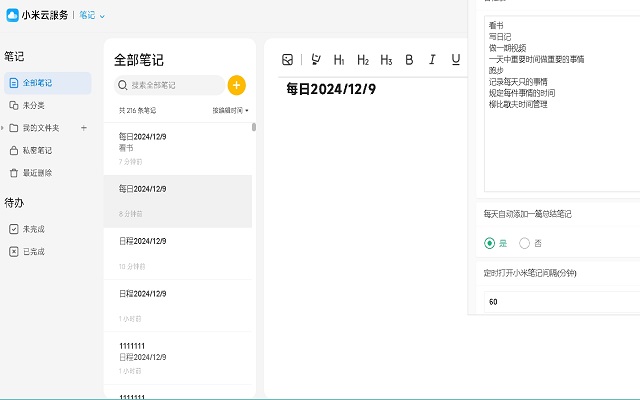Open 我的文件夹 folder in sidebar
This screenshot has height=400, width=640.
[x=35, y=128]
